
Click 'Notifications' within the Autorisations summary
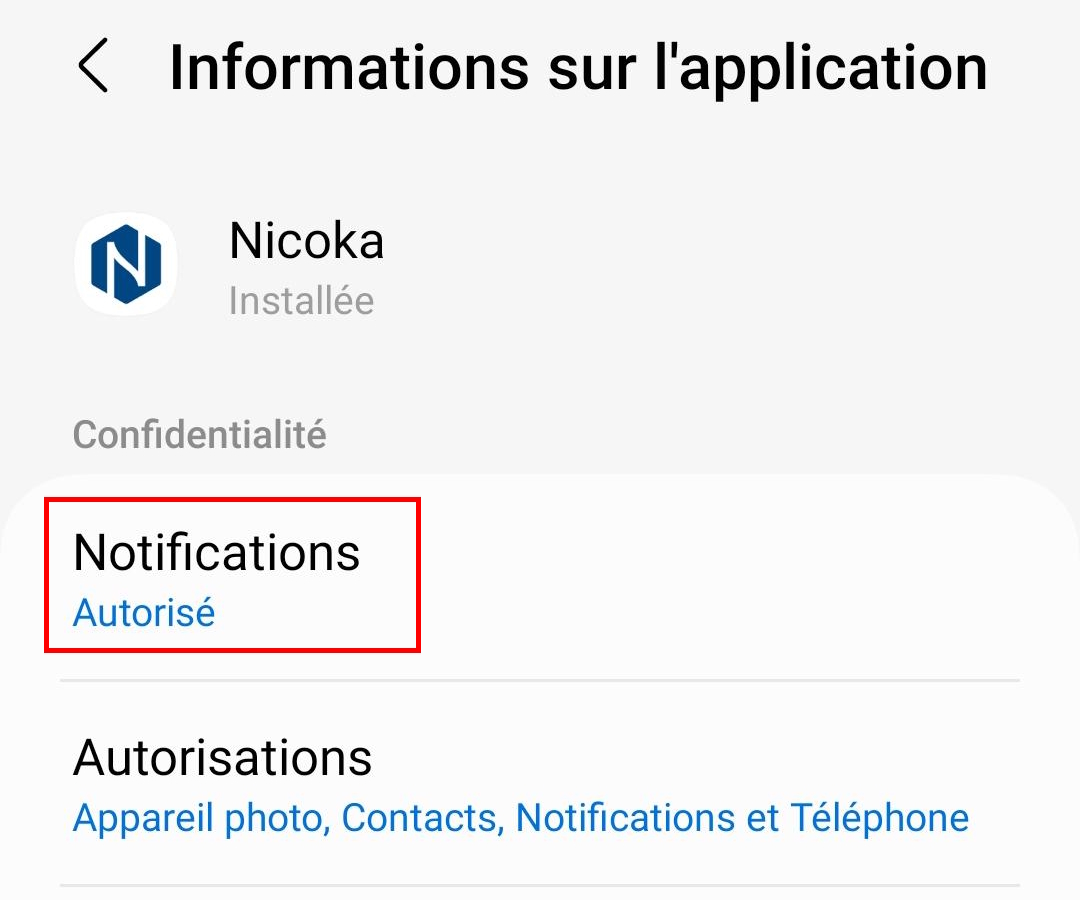(x=625, y=818)
